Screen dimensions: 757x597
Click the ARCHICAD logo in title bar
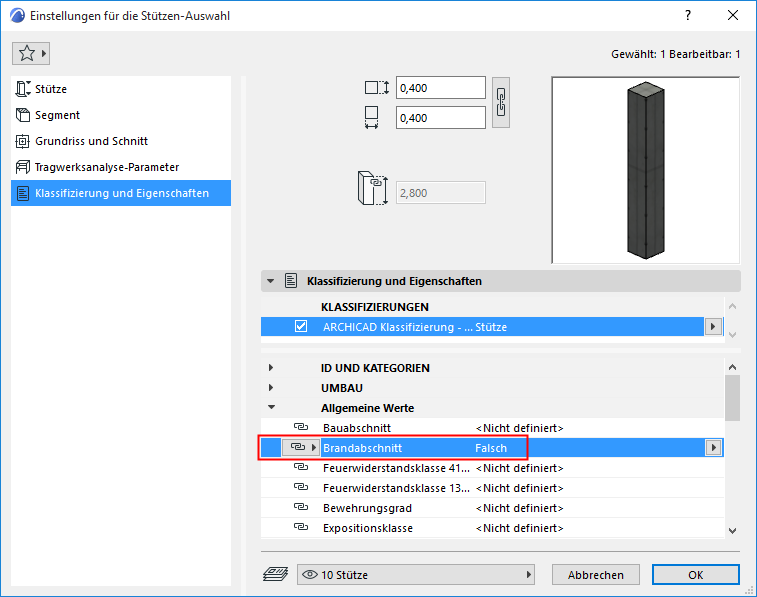point(17,16)
